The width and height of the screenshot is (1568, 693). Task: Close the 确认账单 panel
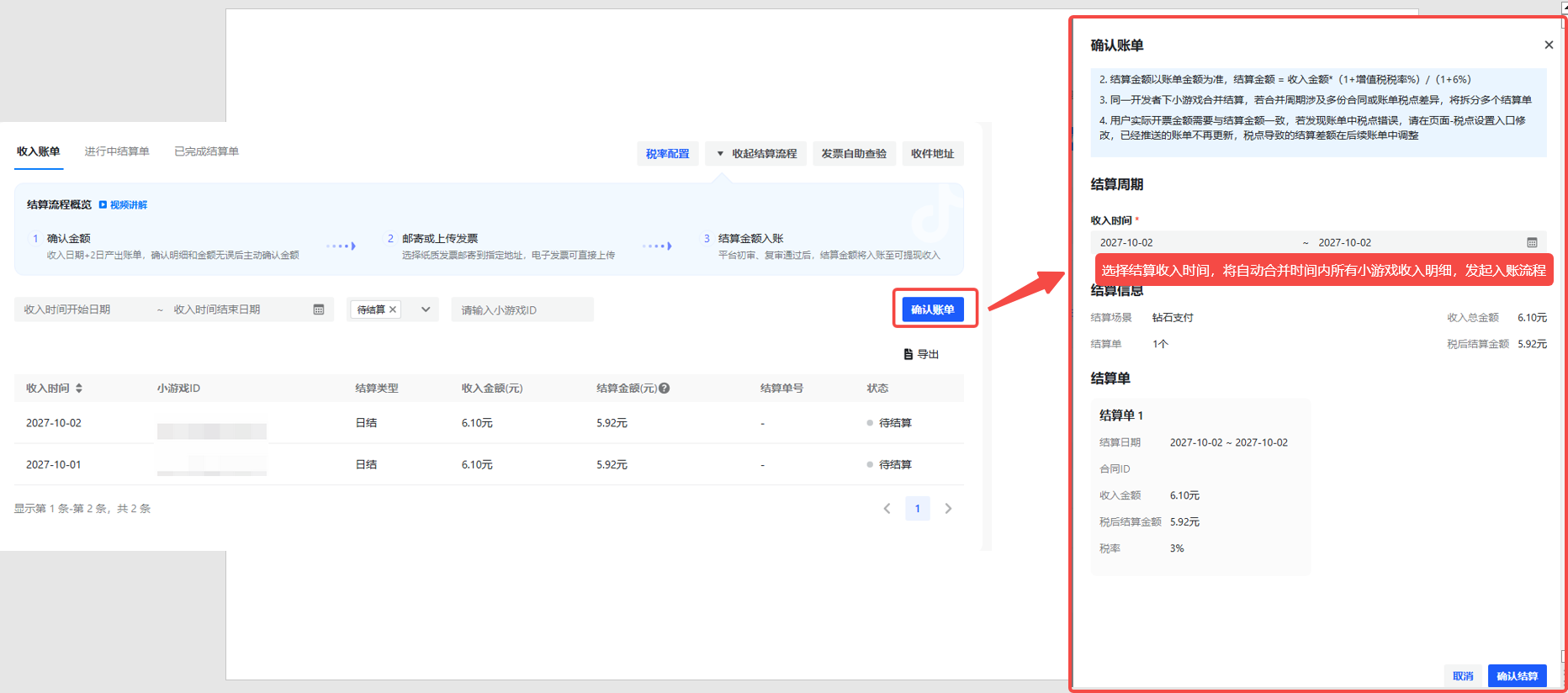point(1549,45)
